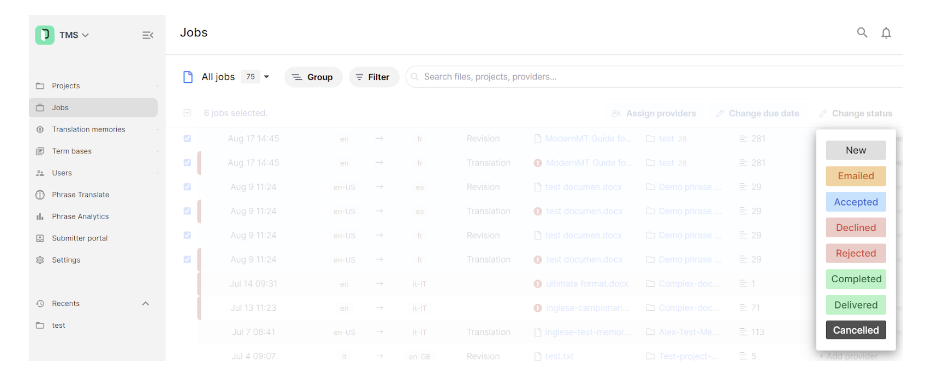
Task: Click the Group button
Action: click(313, 77)
